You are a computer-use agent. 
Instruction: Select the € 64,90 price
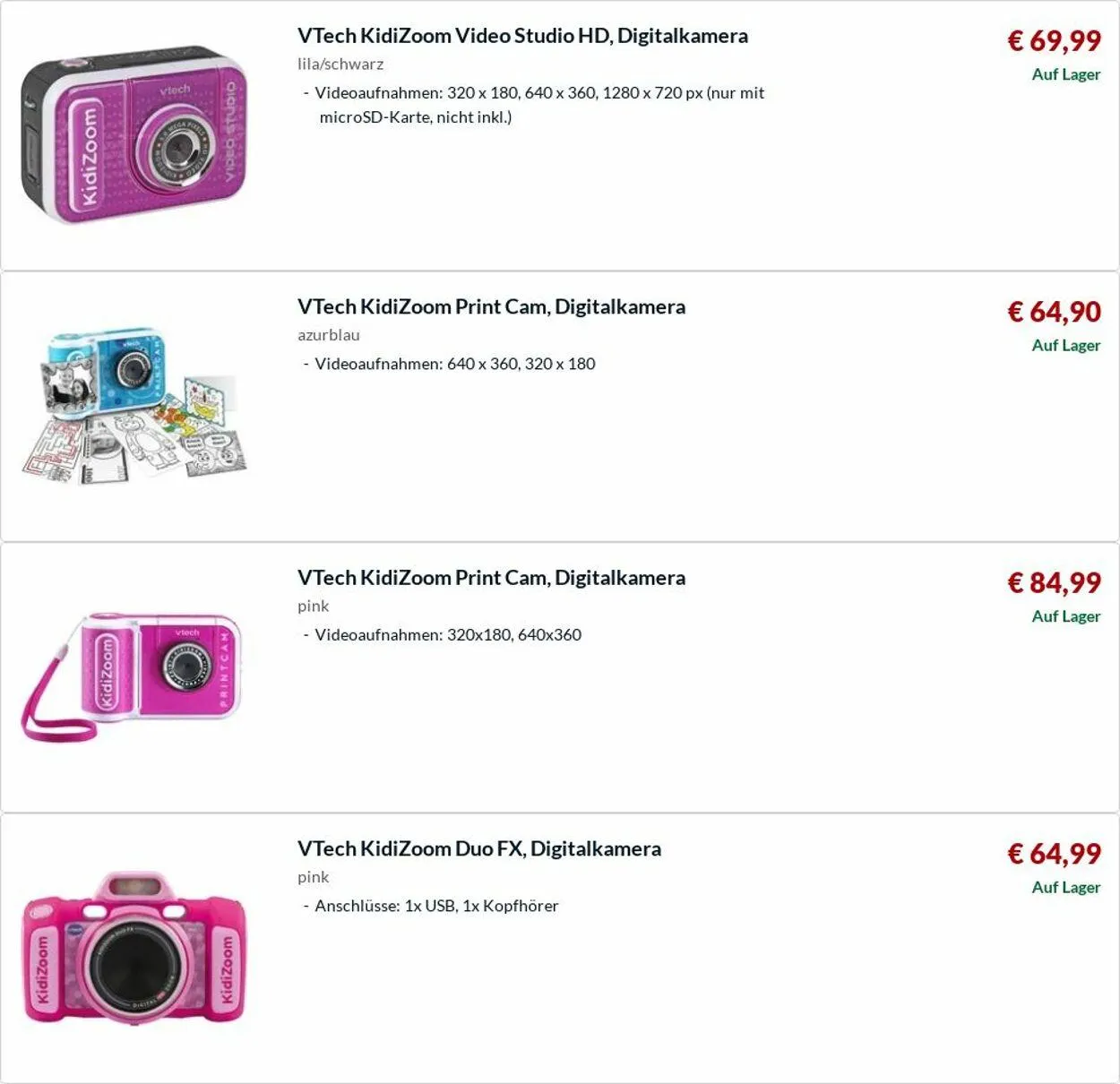point(1054,312)
